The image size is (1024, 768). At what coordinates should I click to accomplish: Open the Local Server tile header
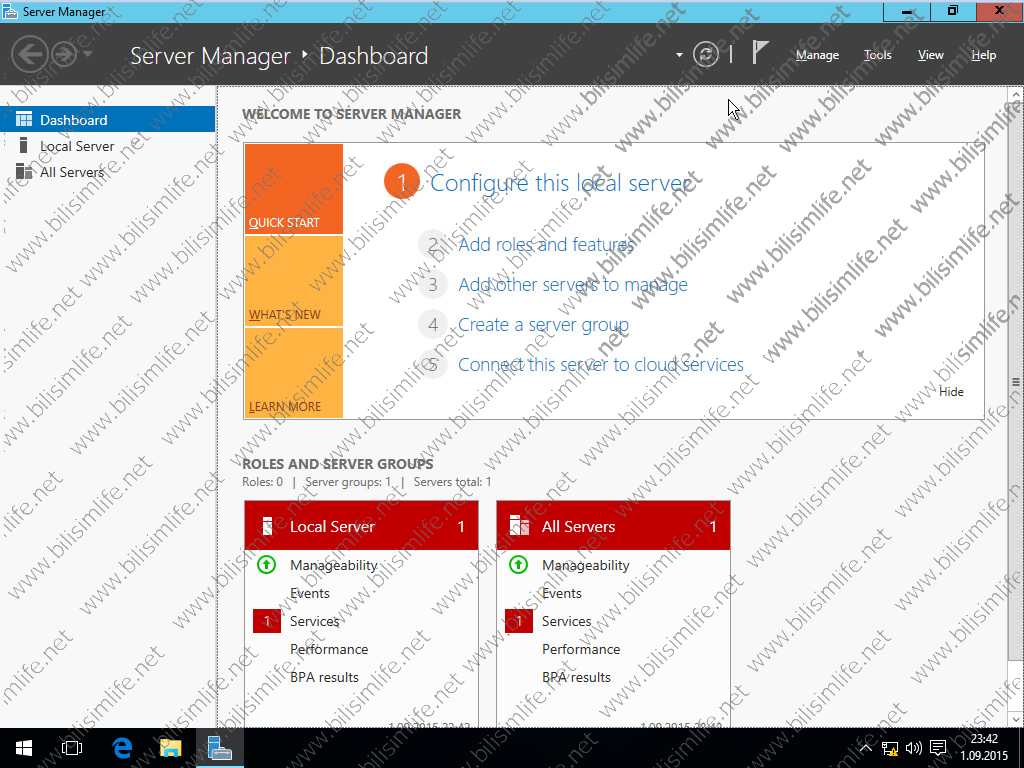(361, 526)
